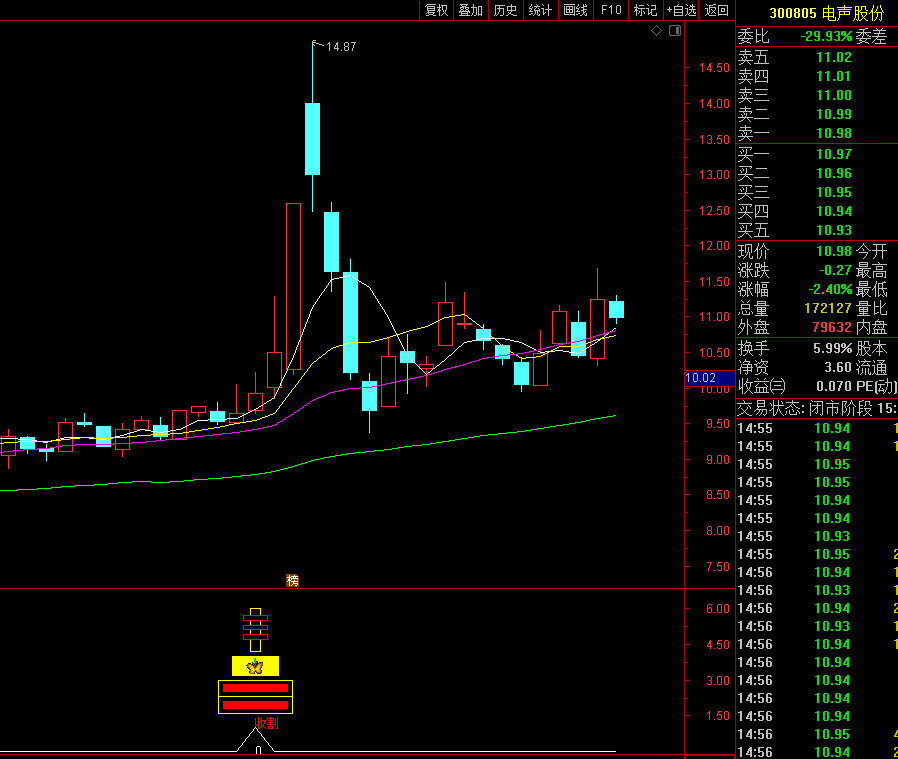Select the 画线 drawing tool
898x759 pixels.
click(576, 10)
